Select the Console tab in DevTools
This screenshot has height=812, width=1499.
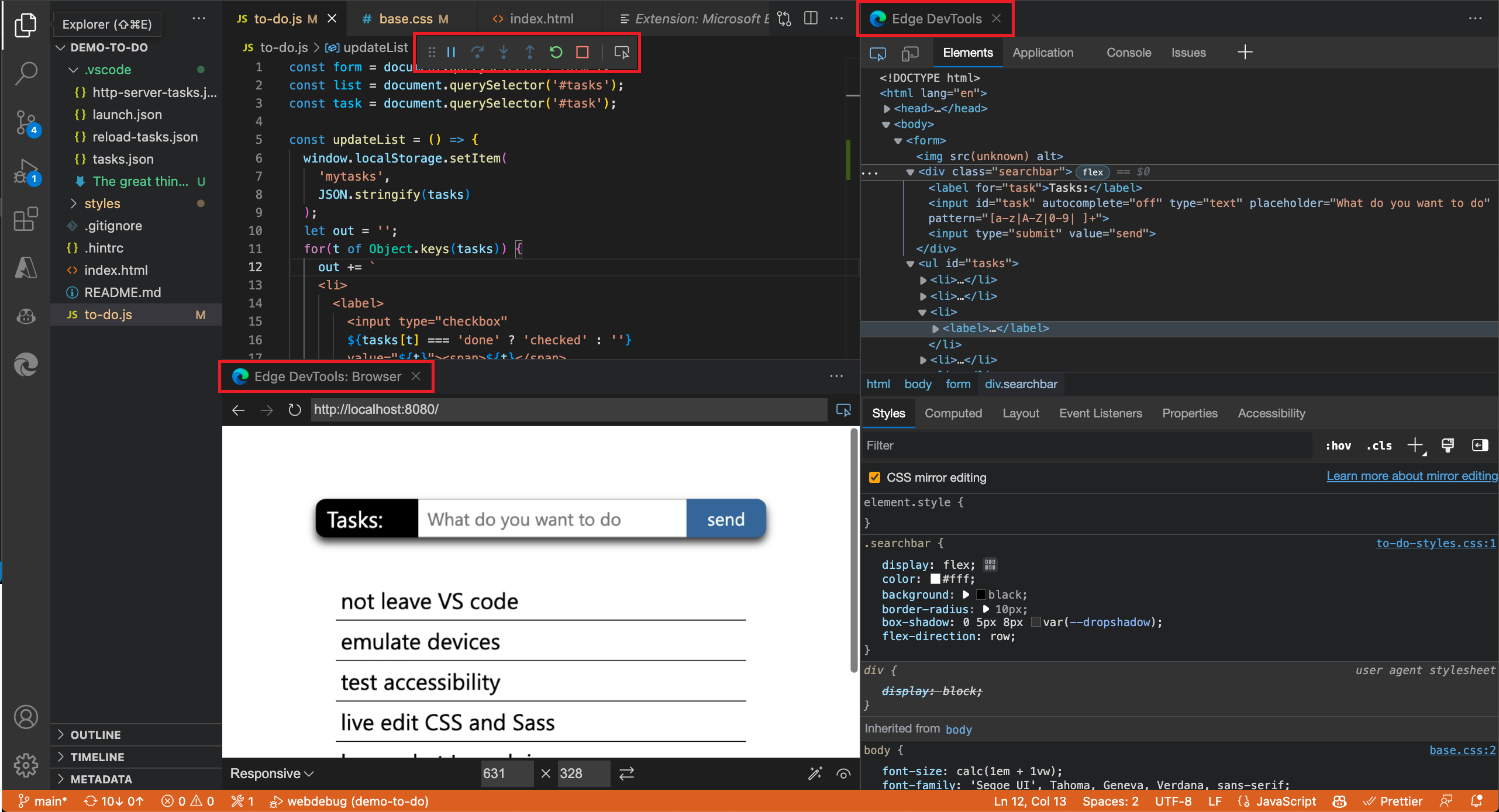pos(1127,51)
